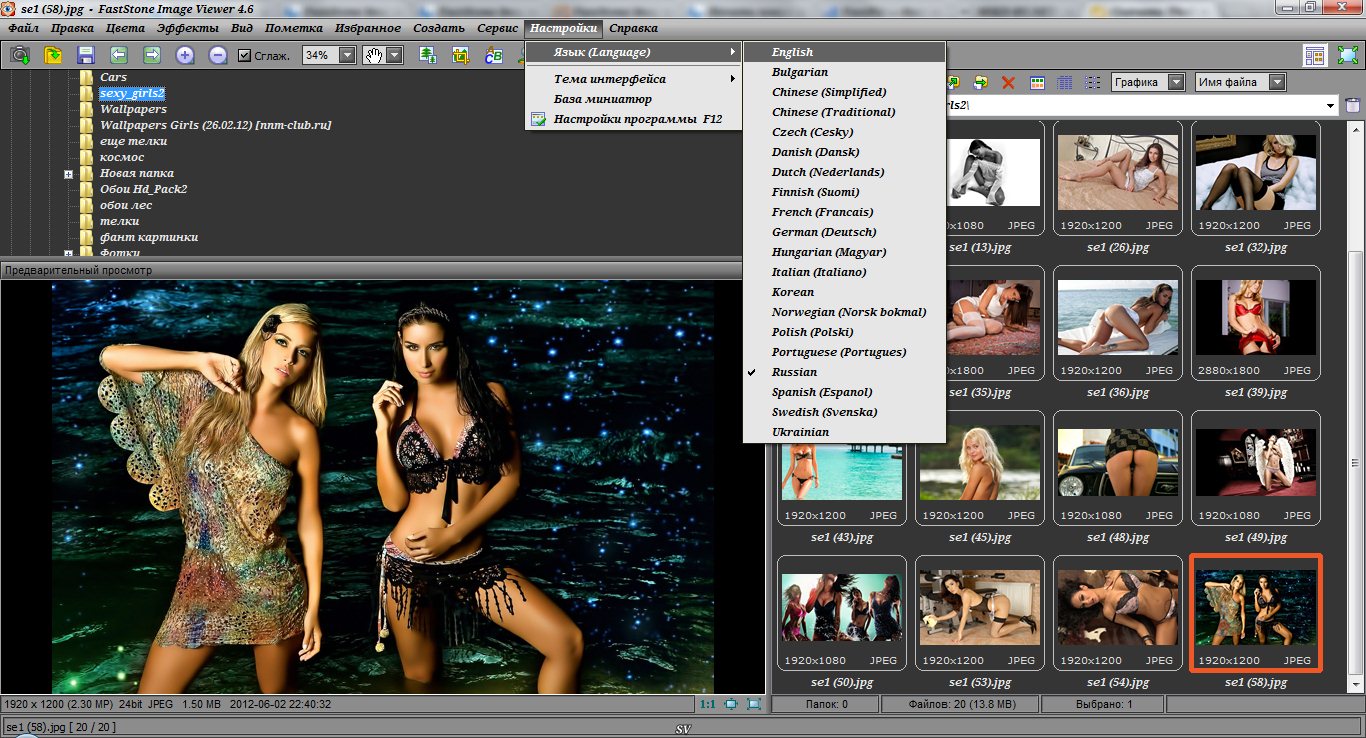The image size is (1366, 738).
Task: Click База миниатюр menu entry
Action: pyautogui.click(x=602, y=99)
